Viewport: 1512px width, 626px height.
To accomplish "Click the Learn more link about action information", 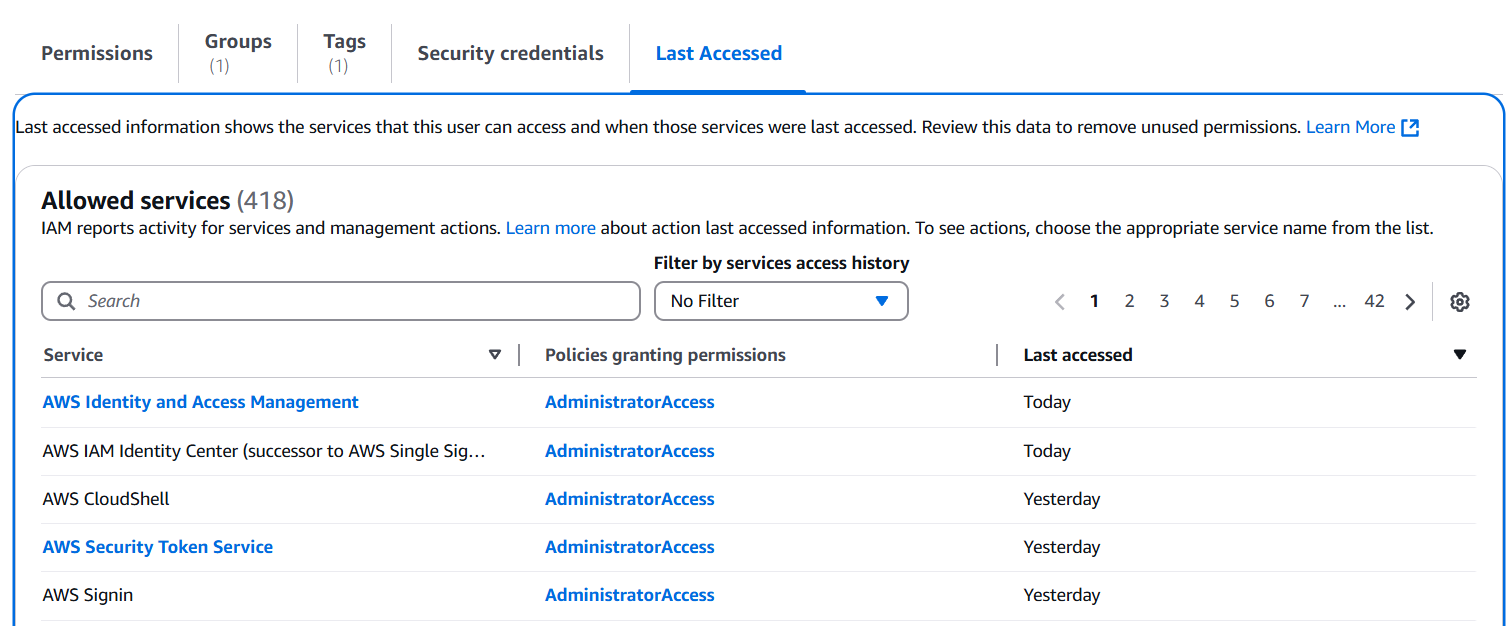I will pos(550,228).
